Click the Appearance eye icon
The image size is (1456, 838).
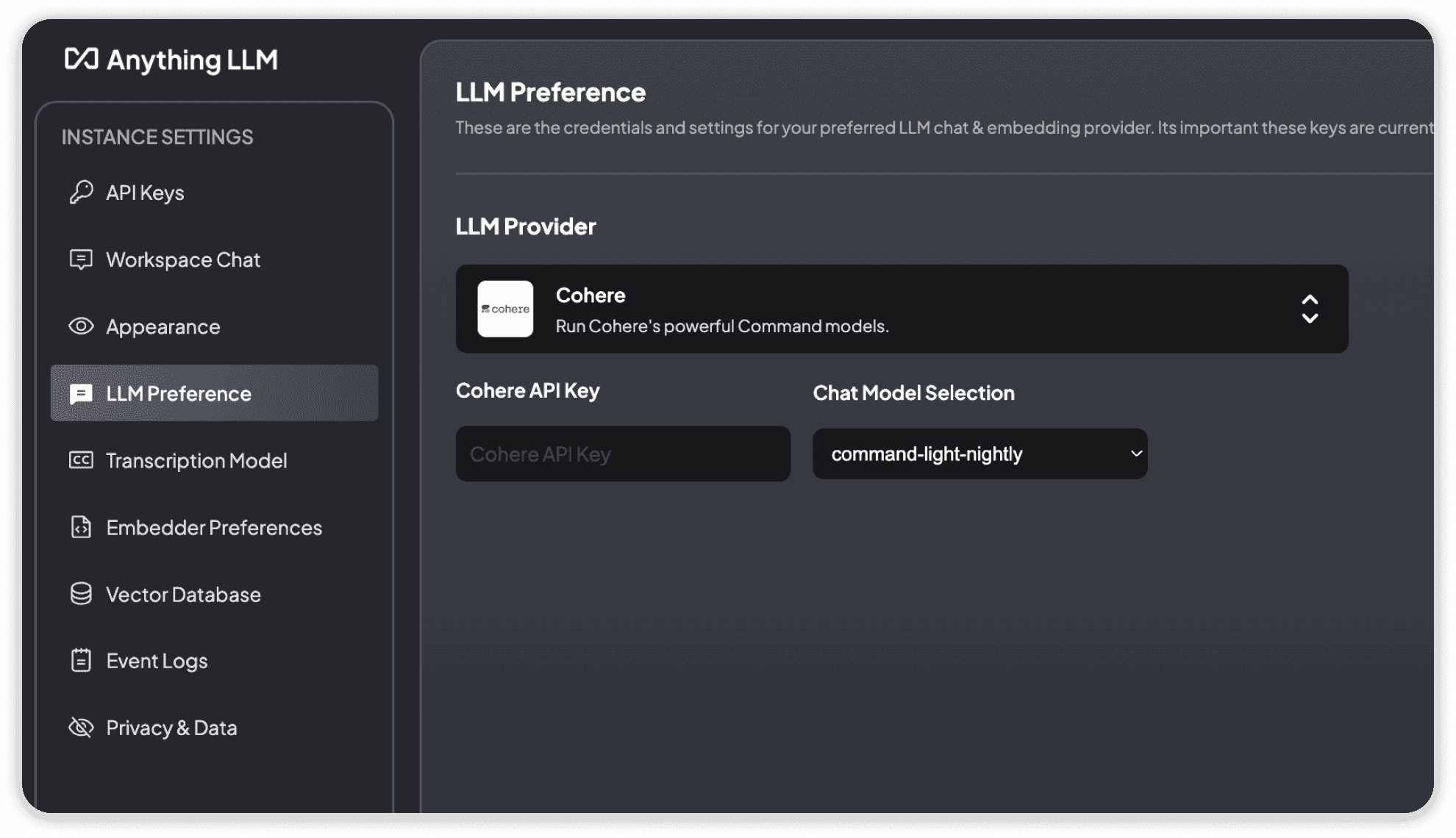coord(81,326)
